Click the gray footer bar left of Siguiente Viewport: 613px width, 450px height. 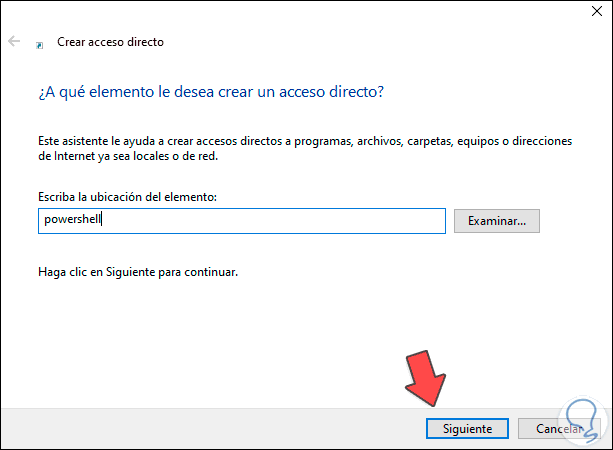pos(200,428)
